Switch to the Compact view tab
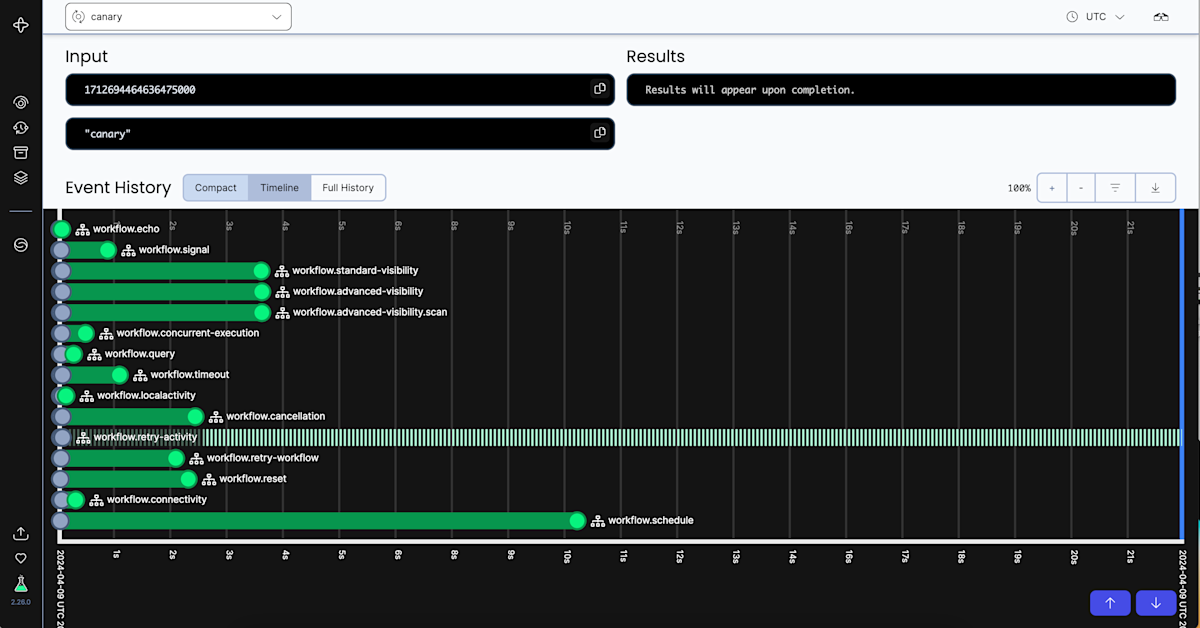 (x=216, y=188)
